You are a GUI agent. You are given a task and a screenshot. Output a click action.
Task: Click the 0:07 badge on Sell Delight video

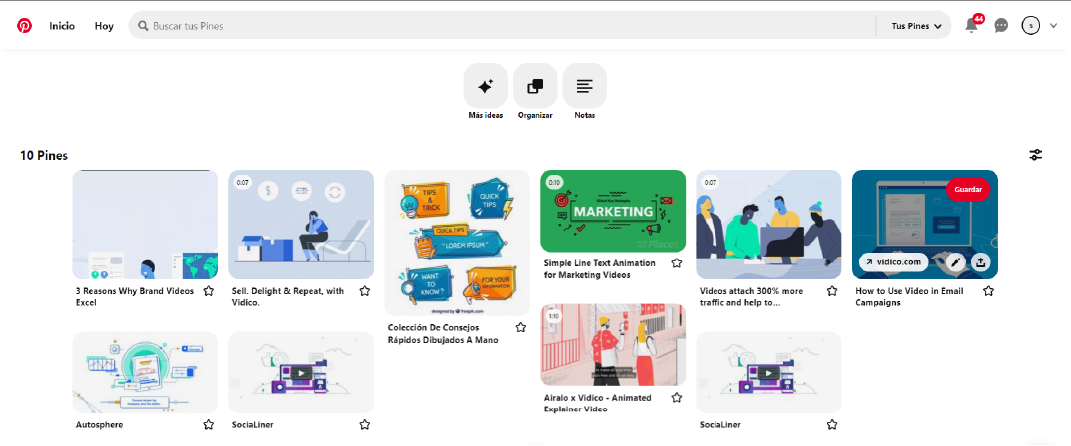[242, 182]
